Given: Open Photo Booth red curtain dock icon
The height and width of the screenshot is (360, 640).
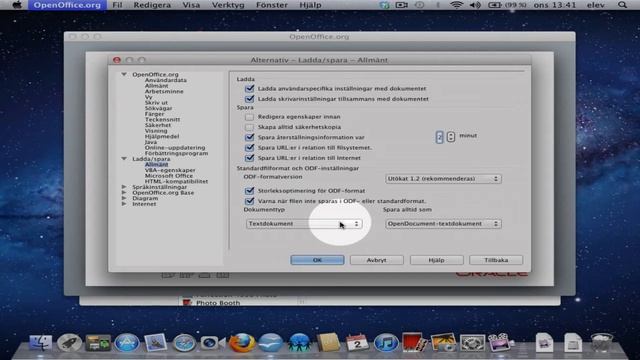Looking at the screenshot, I should tap(414, 342).
